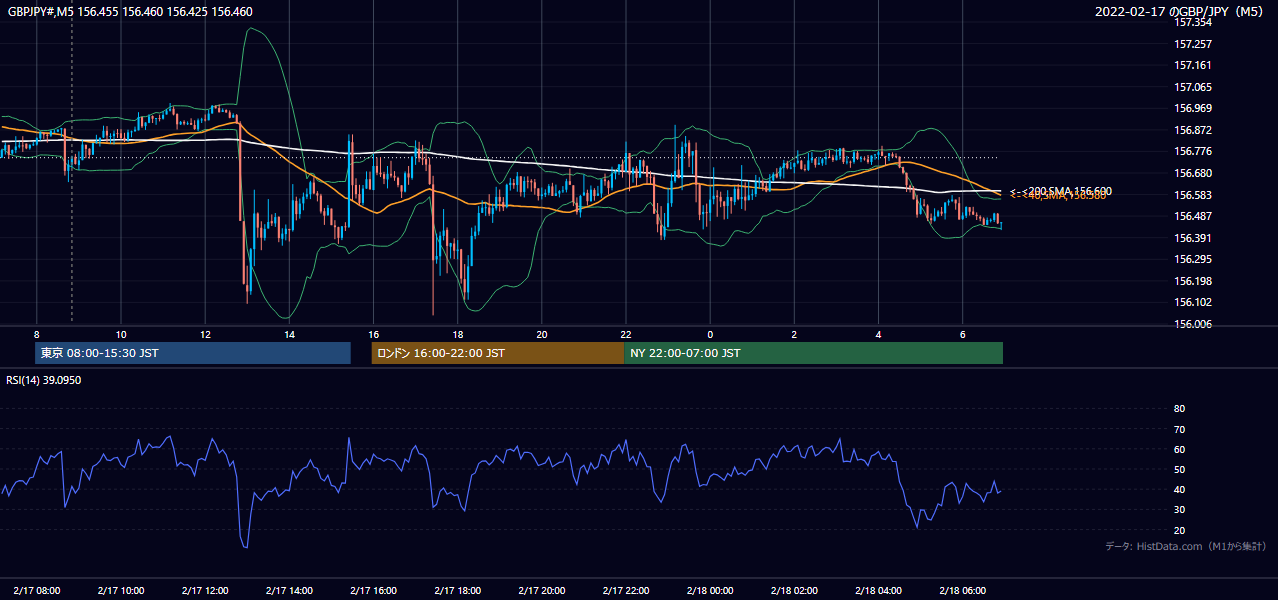Click the RSI level 60 label
Viewport: 1278px width, 600px height.
point(1179,449)
